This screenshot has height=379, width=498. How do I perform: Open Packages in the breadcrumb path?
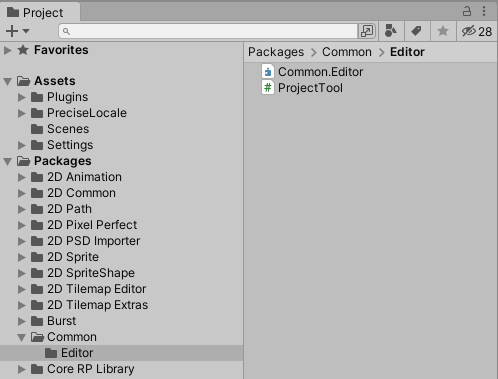[276, 52]
